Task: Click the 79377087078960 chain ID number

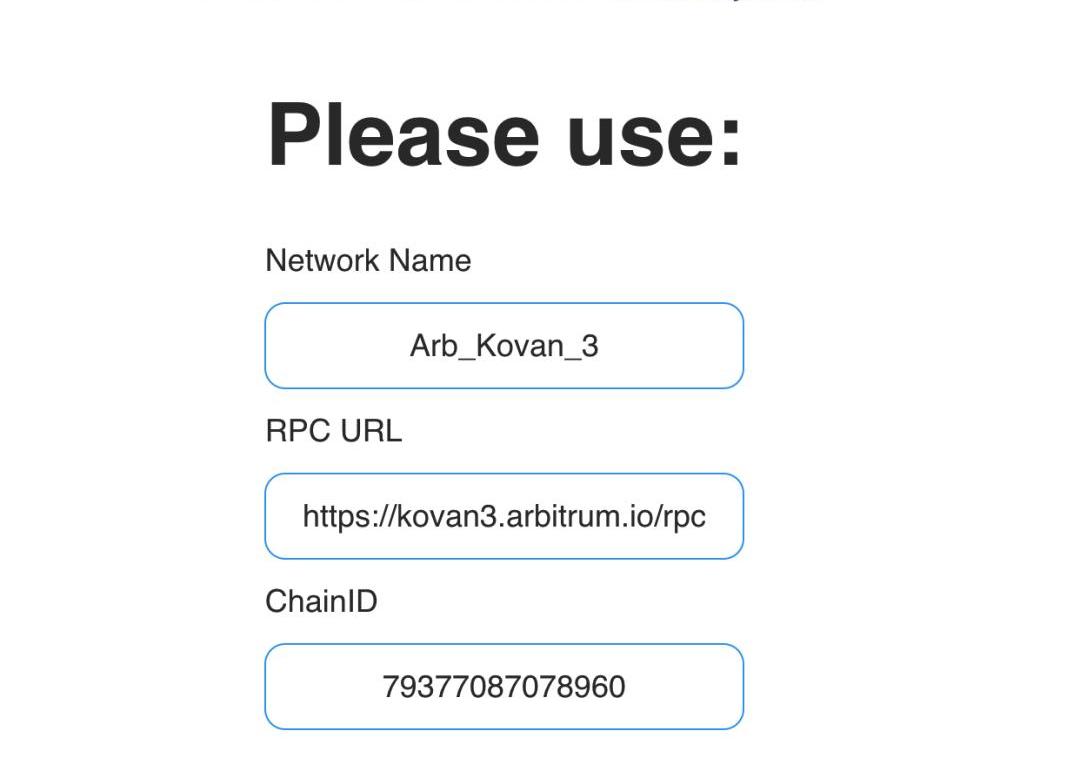Action: pos(504,687)
